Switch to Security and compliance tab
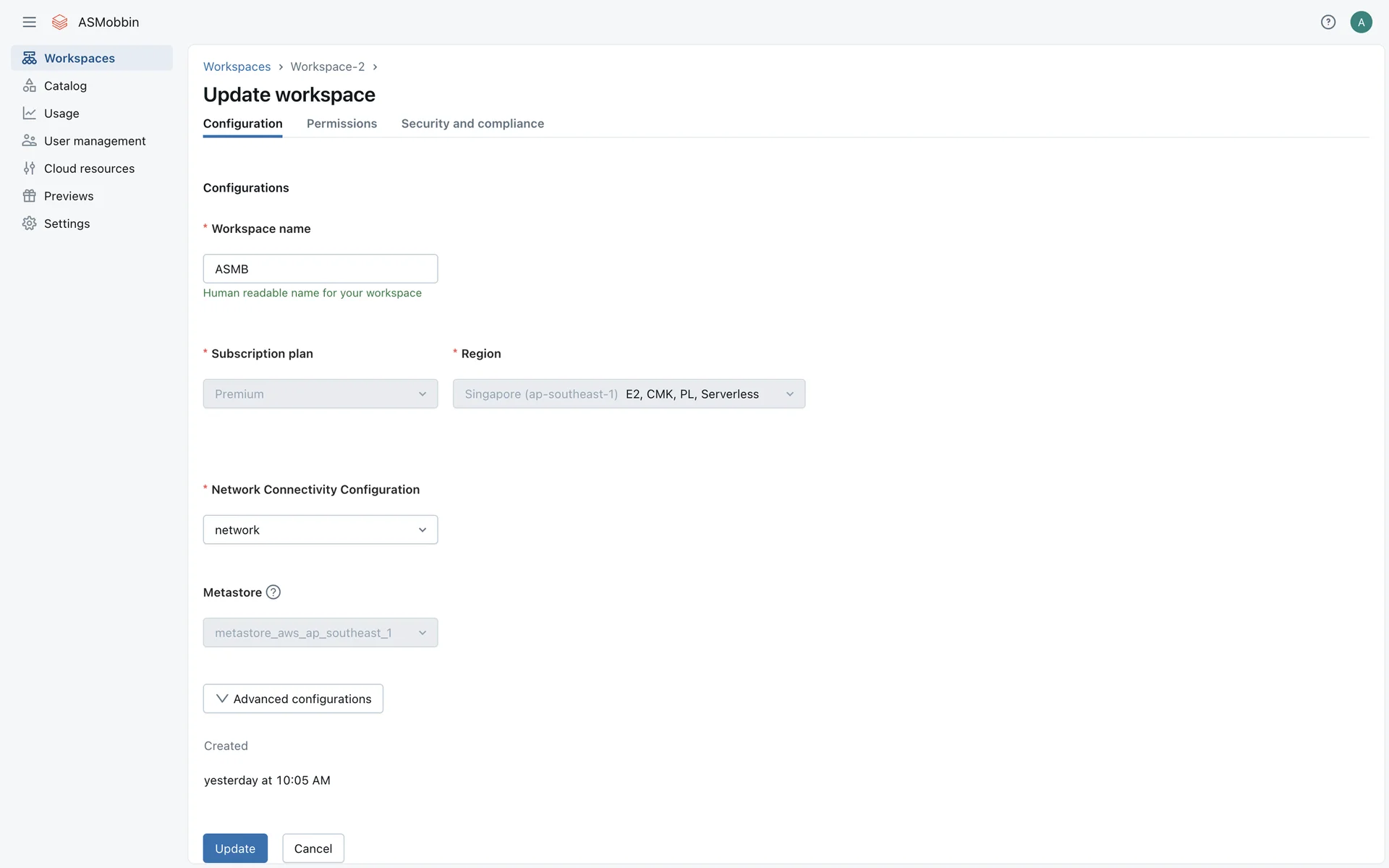Screen dimensions: 1389x868 [472, 124]
